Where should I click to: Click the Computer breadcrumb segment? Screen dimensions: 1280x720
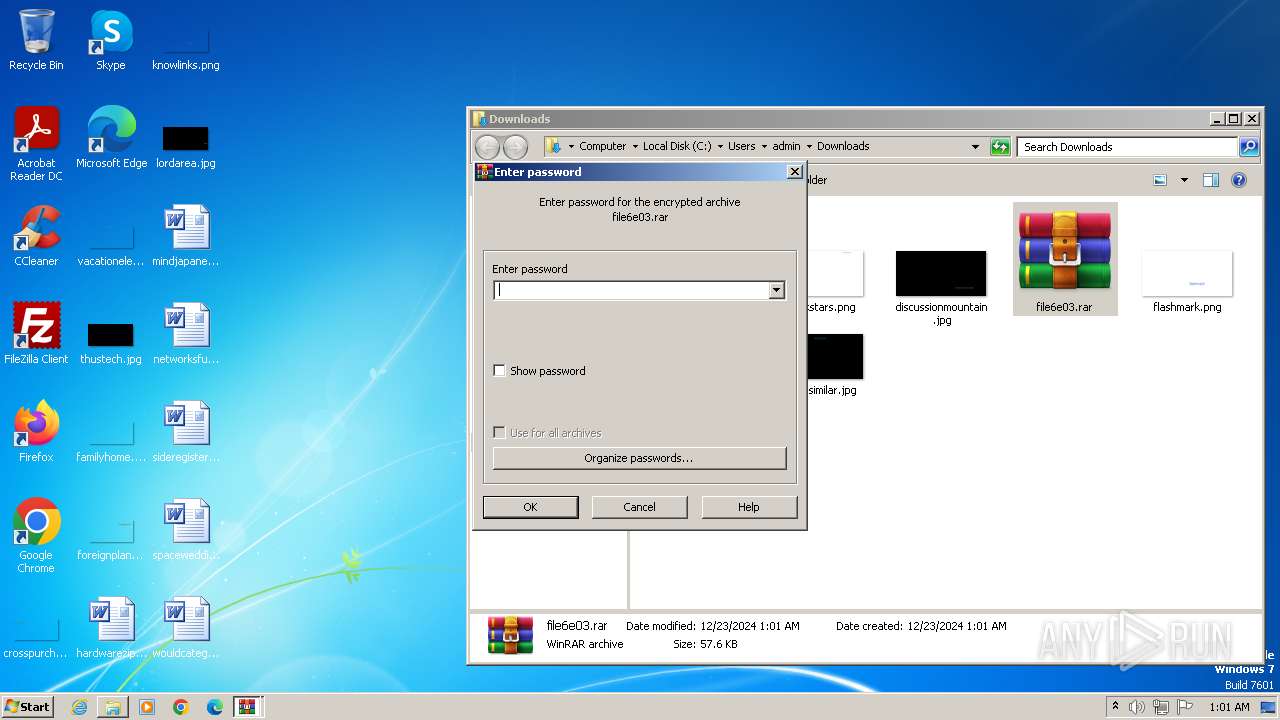point(603,146)
